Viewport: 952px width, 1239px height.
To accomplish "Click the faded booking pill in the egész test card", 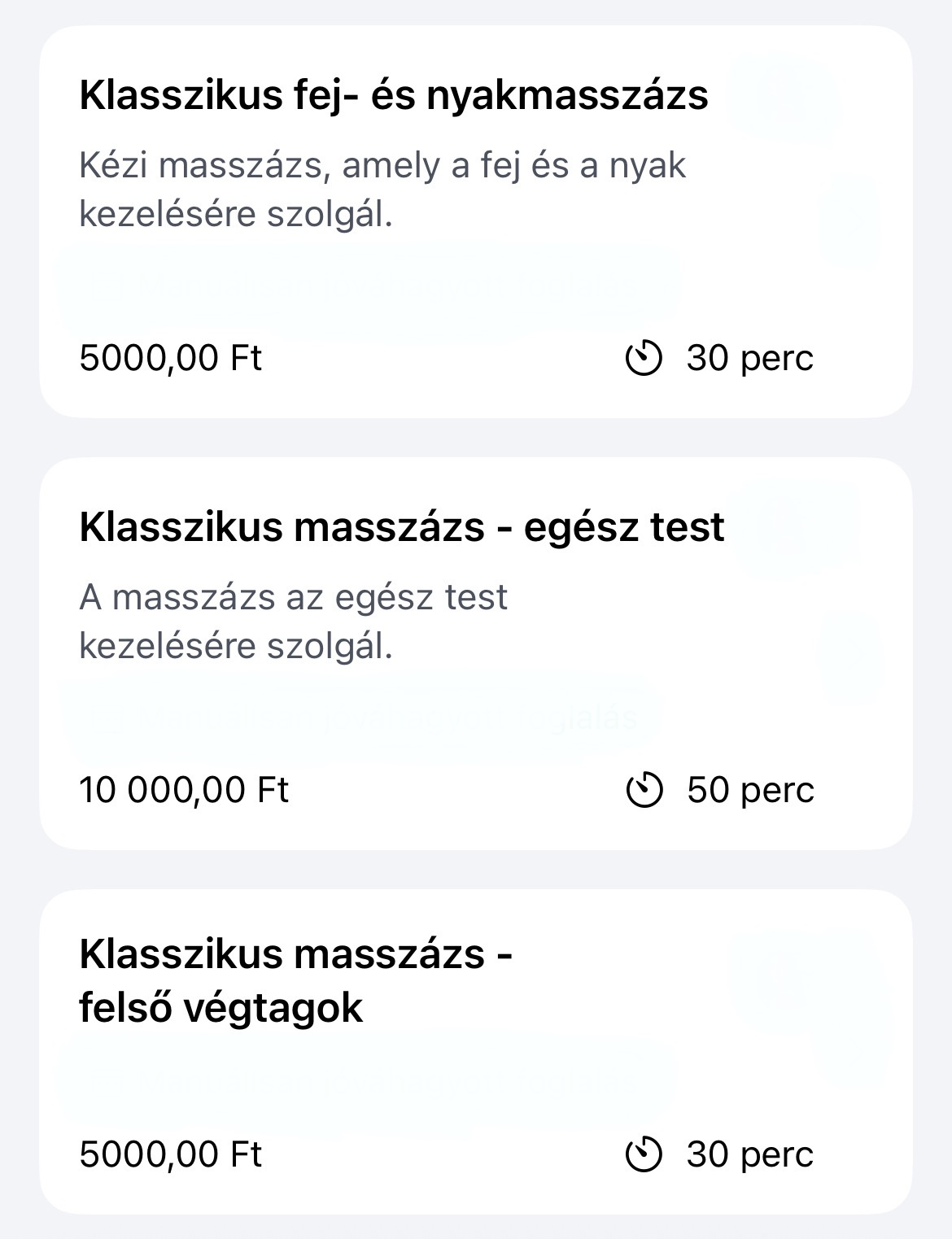I will pyautogui.click(x=362, y=719).
